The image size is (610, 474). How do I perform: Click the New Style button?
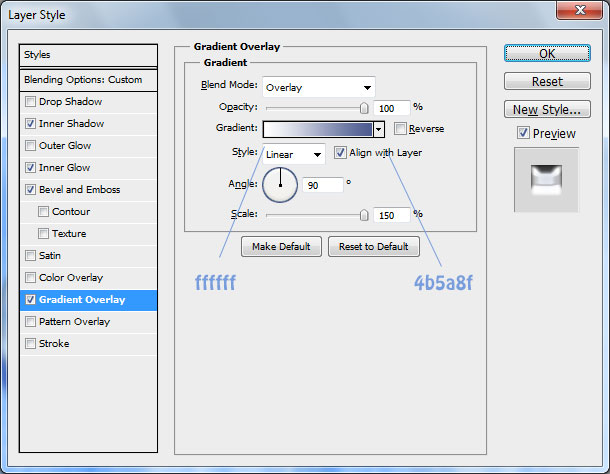click(x=547, y=109)
